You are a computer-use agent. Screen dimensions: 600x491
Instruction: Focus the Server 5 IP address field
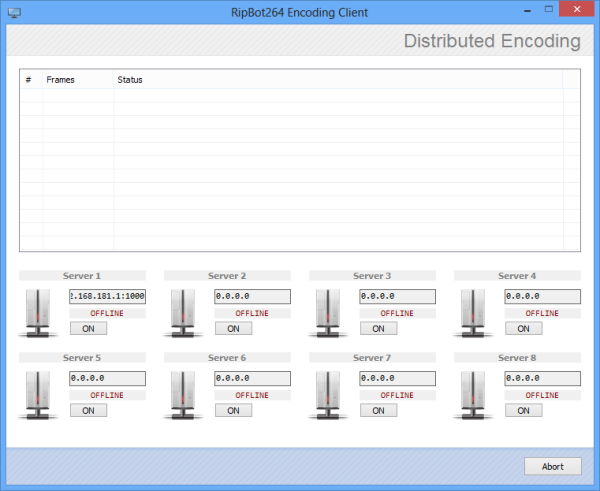pyautogui.click(x=108, y=378)
